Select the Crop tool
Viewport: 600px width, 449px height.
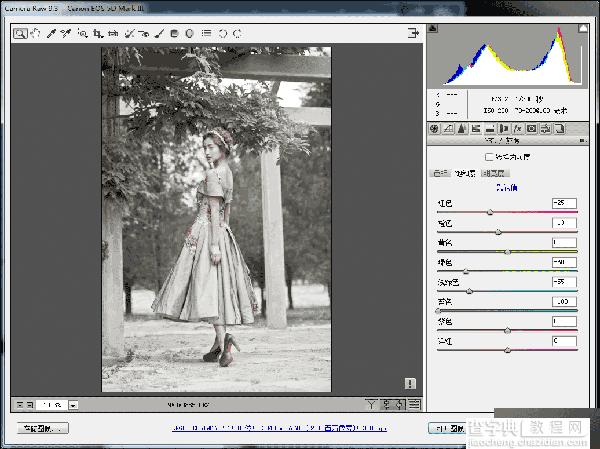point(98,34)
